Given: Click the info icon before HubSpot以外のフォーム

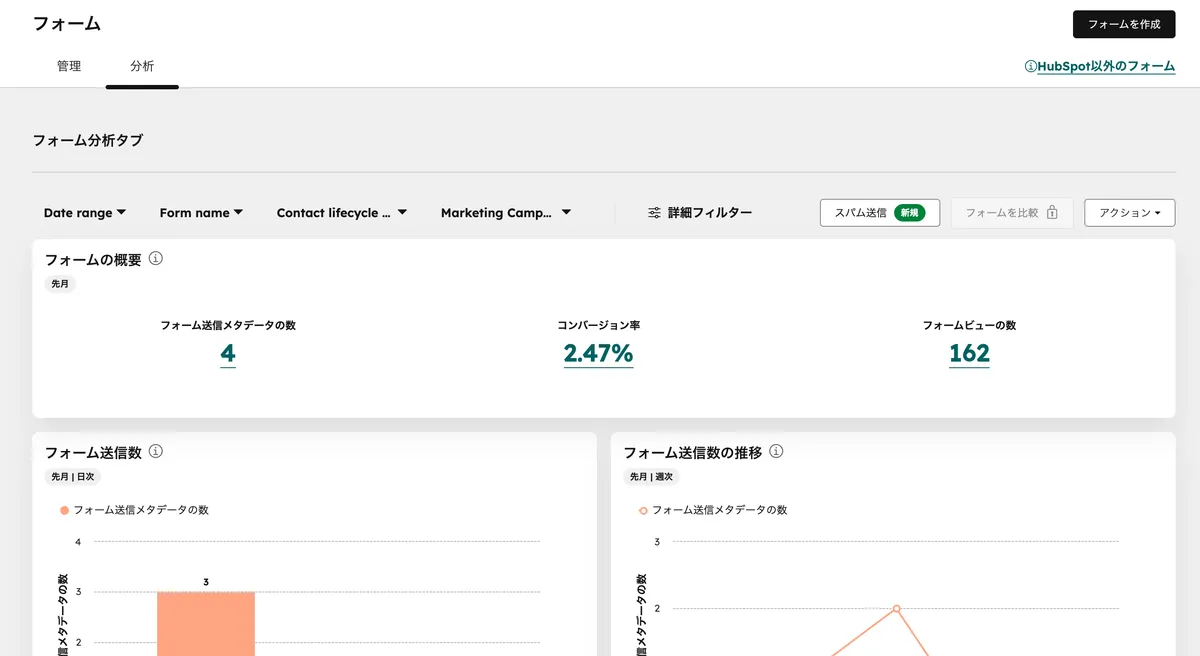Looking at the screenshot, I should [1031, 66].
